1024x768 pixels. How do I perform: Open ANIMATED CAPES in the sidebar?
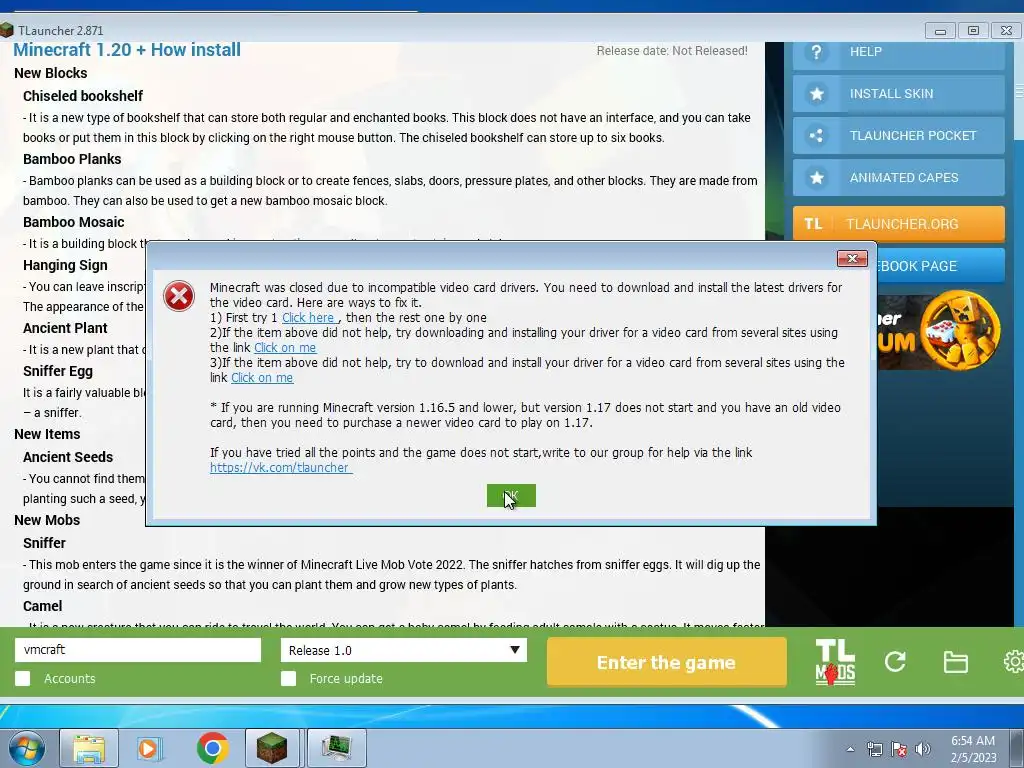tap(899, 178)
